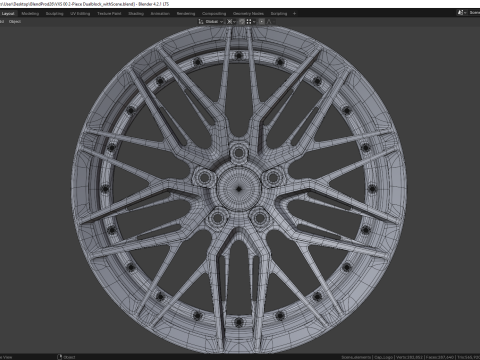Screen dimensions: 480x360
Task: Open the Scripting workspace tab
Action: 279,14
